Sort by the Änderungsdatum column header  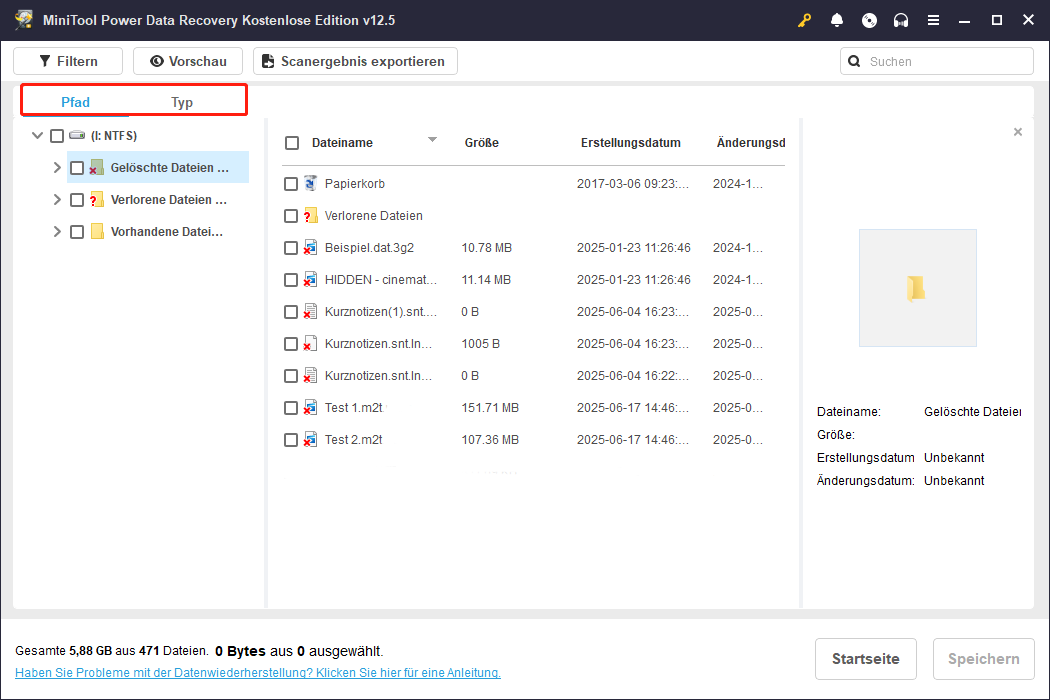pyautogui.click(x=751, y=143)
